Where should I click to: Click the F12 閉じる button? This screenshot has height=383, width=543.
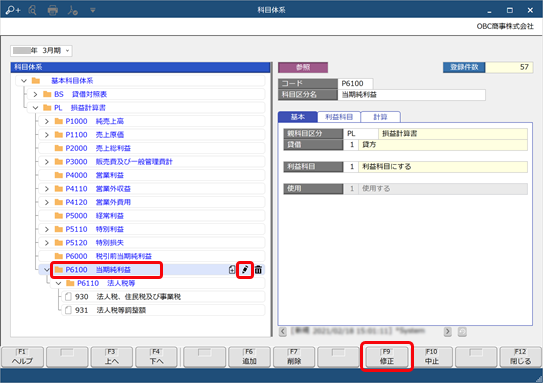click(x=520, y=357)
